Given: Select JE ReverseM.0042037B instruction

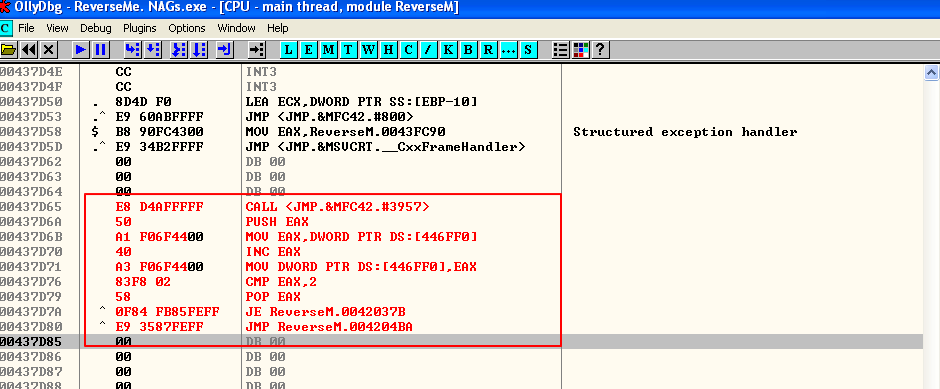Looking at the screenshot, I should point(326,312).
